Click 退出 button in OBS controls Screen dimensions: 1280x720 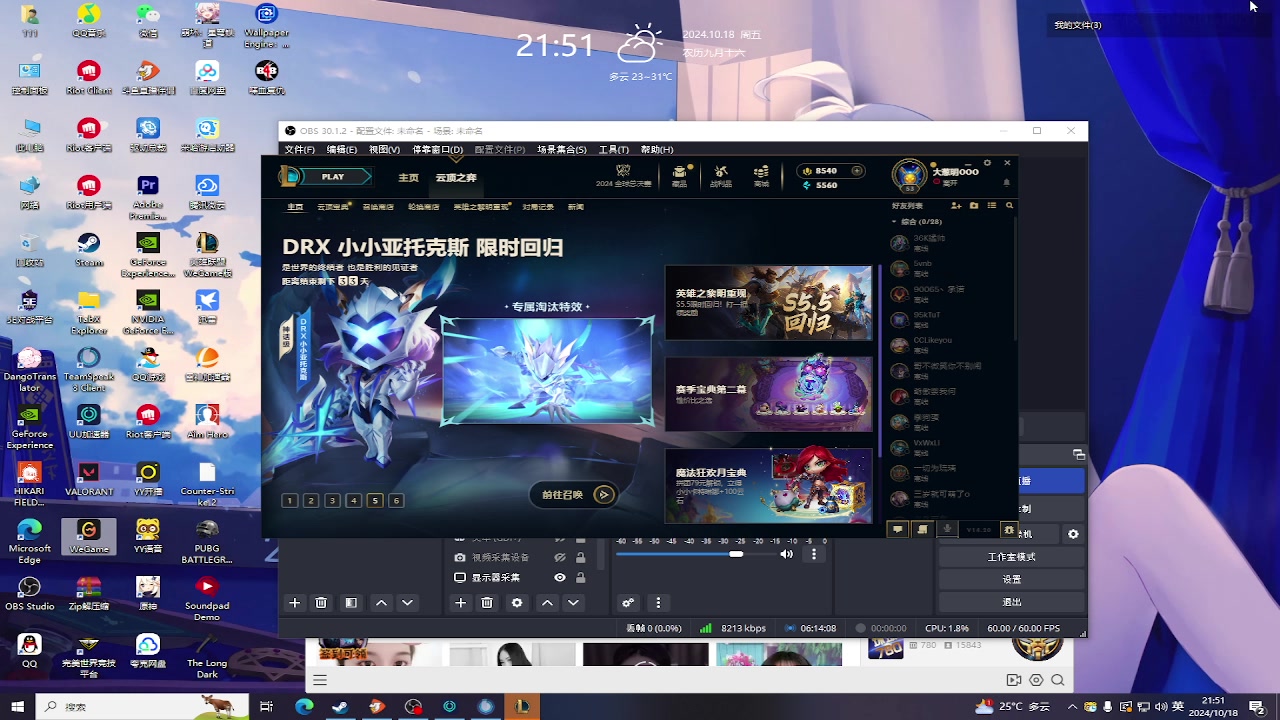click(1012, 602)
